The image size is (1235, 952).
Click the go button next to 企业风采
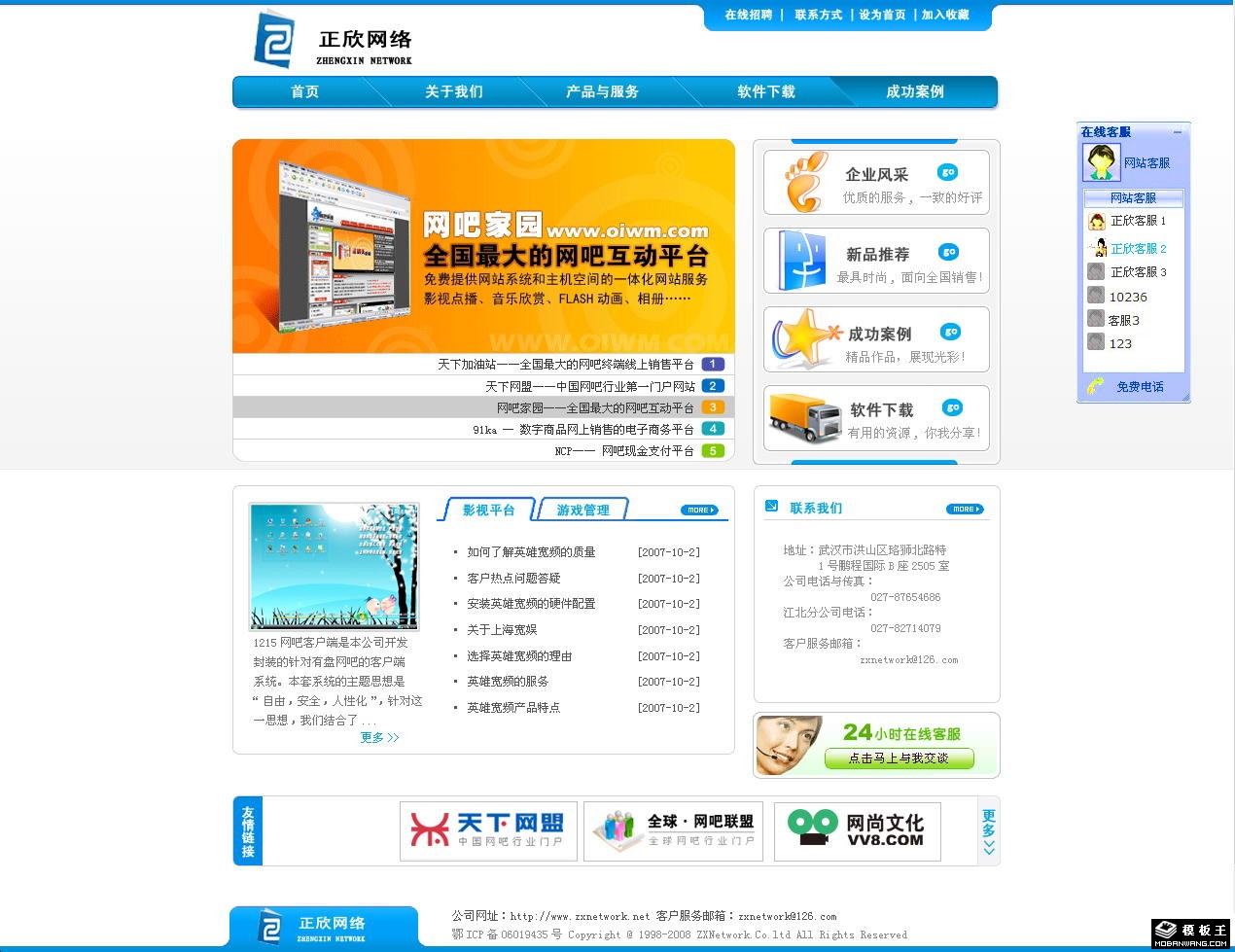948,172
